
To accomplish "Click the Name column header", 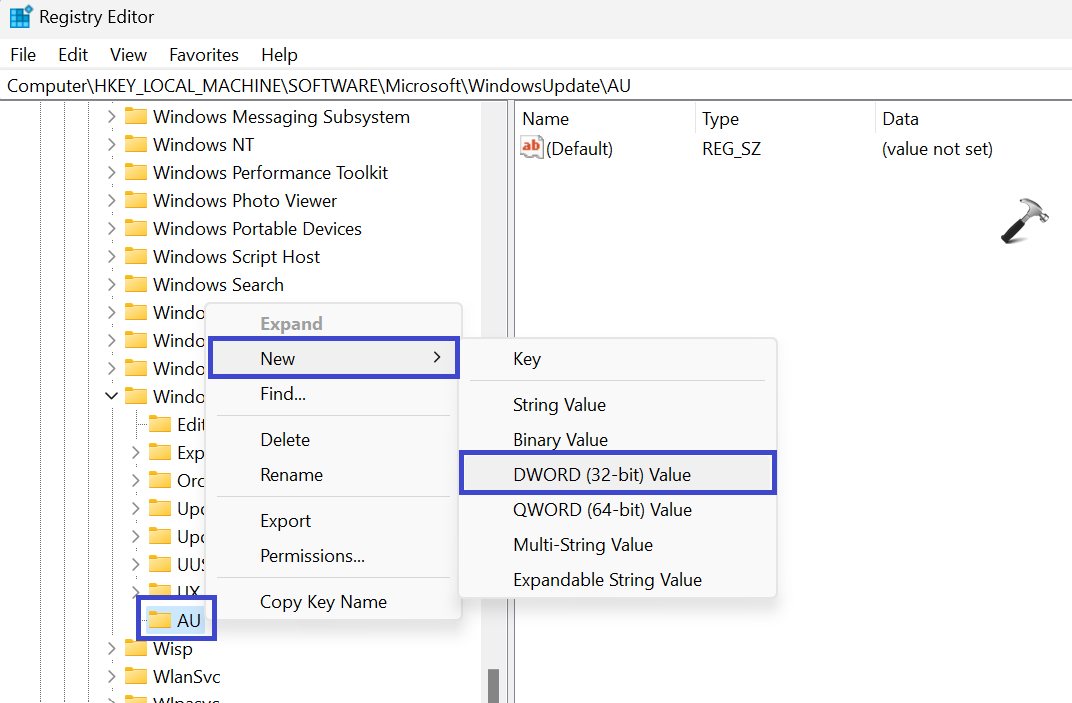I will pyautogui.click(x=546, y=119).
